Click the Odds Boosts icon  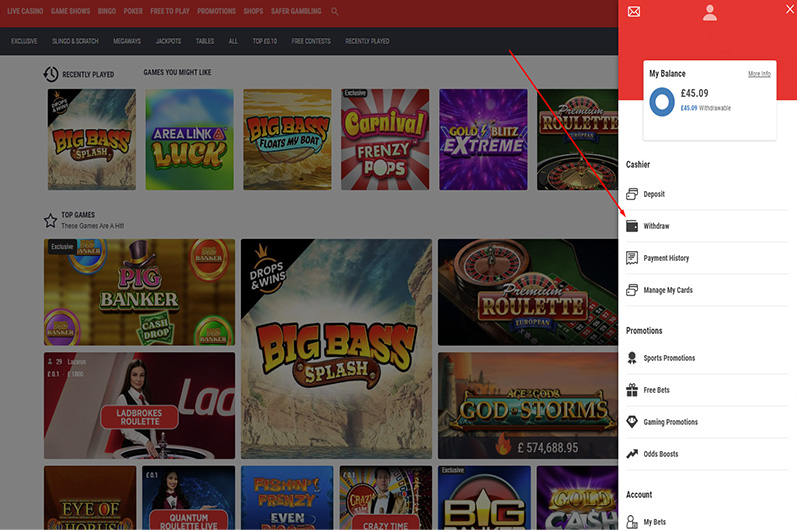632,454
